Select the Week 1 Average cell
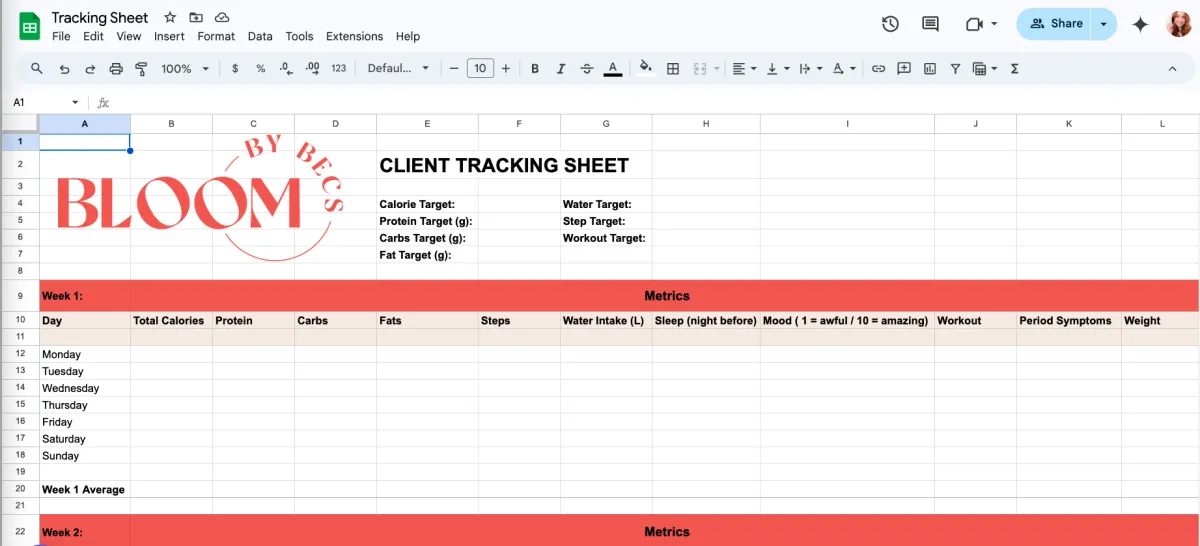 coord(85,489)
